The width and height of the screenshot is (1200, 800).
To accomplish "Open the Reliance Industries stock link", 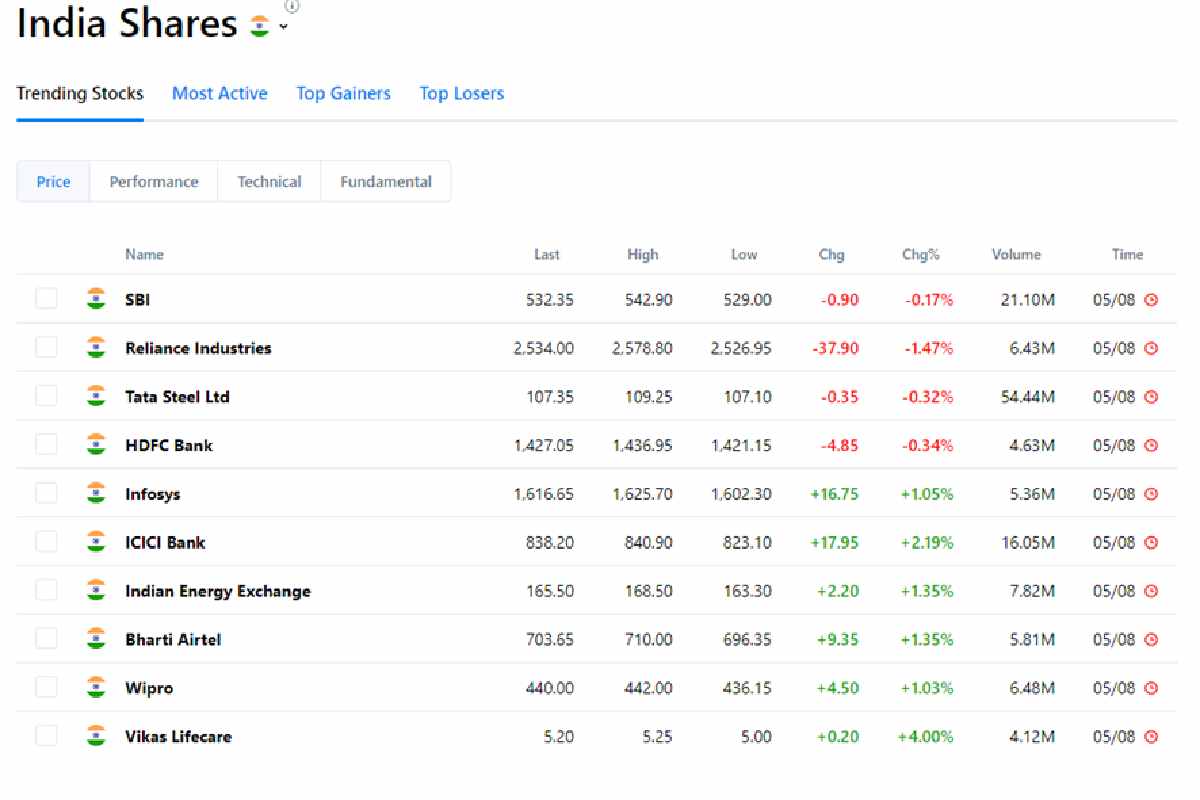I will click(x=198, y=348).
